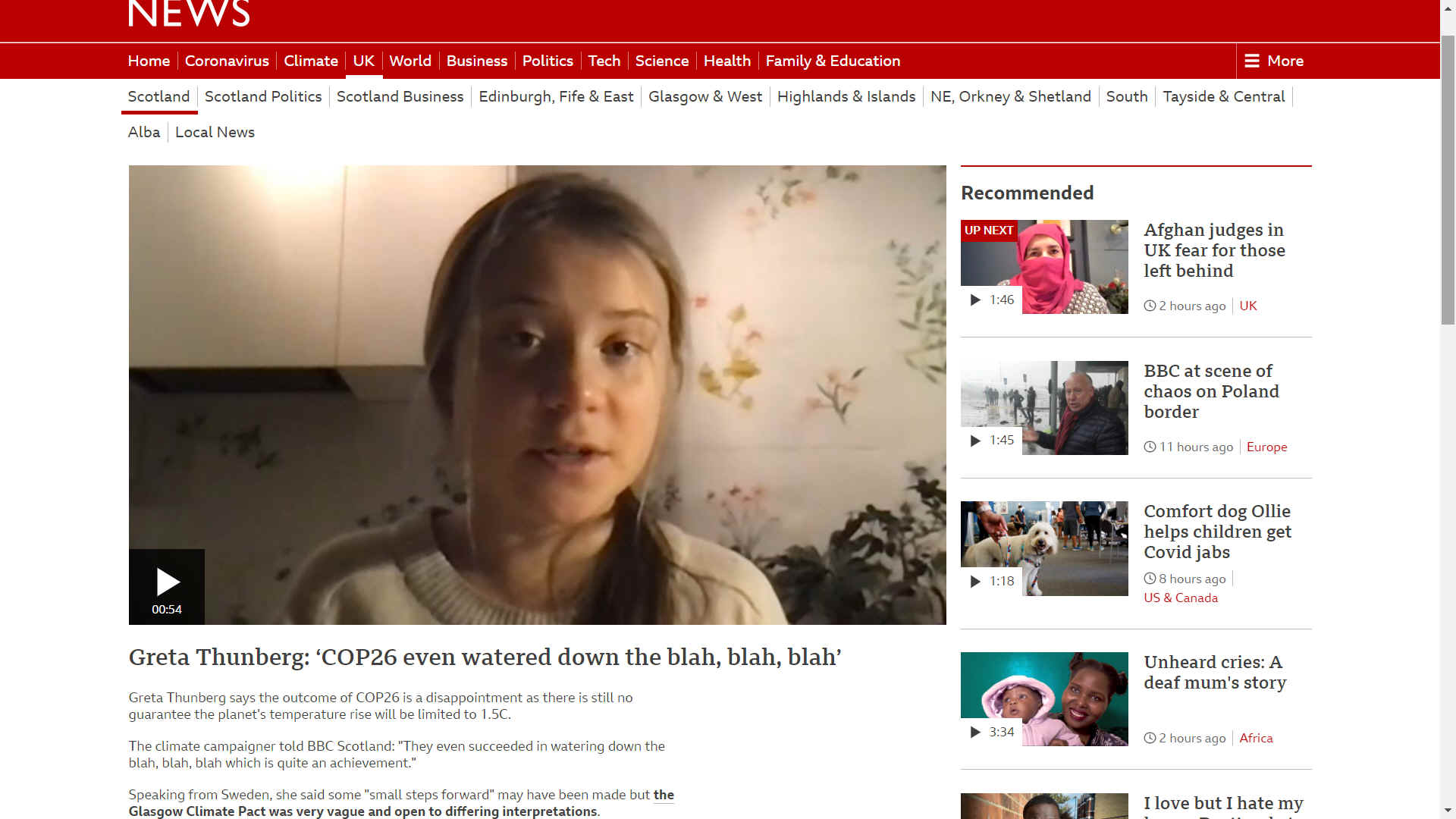The image size is (1456, 819).
Task: Open the Local News link
Action: pos(215,132)
